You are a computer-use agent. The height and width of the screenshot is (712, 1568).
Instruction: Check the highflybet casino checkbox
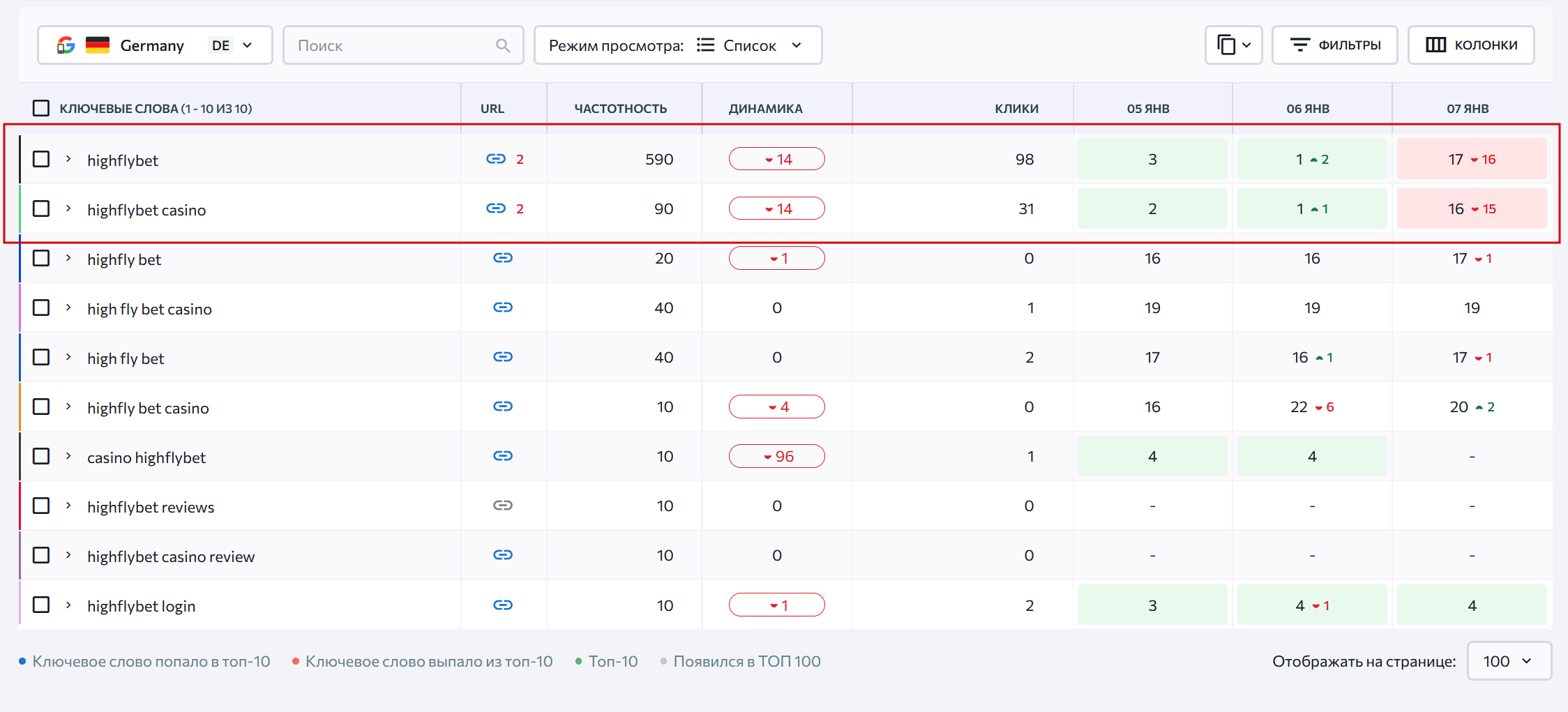click(x=41, y=209)
